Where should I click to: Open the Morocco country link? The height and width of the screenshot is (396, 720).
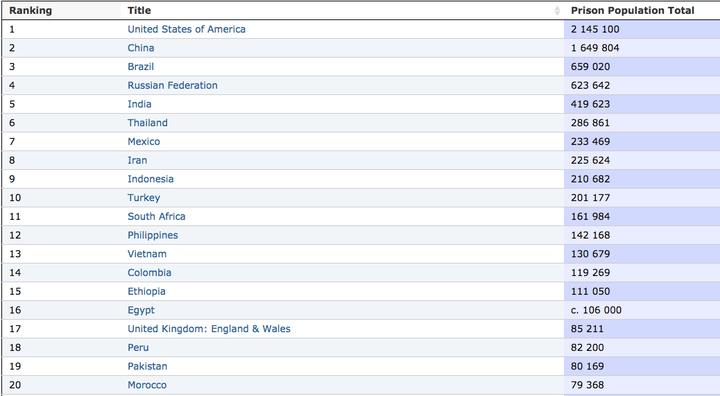point(147,385)
